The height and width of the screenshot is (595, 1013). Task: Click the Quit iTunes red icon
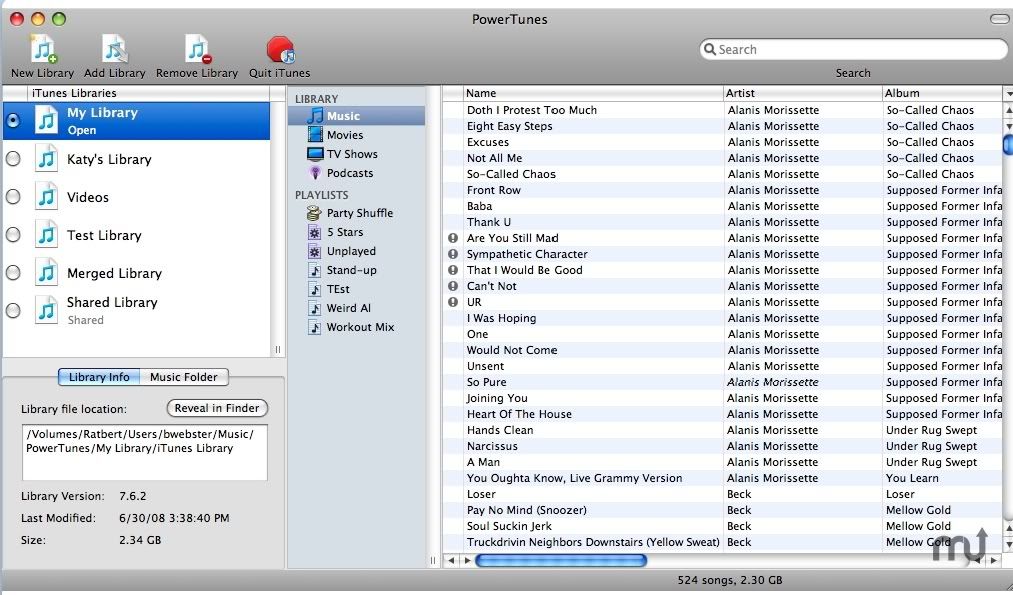[280, 50]
